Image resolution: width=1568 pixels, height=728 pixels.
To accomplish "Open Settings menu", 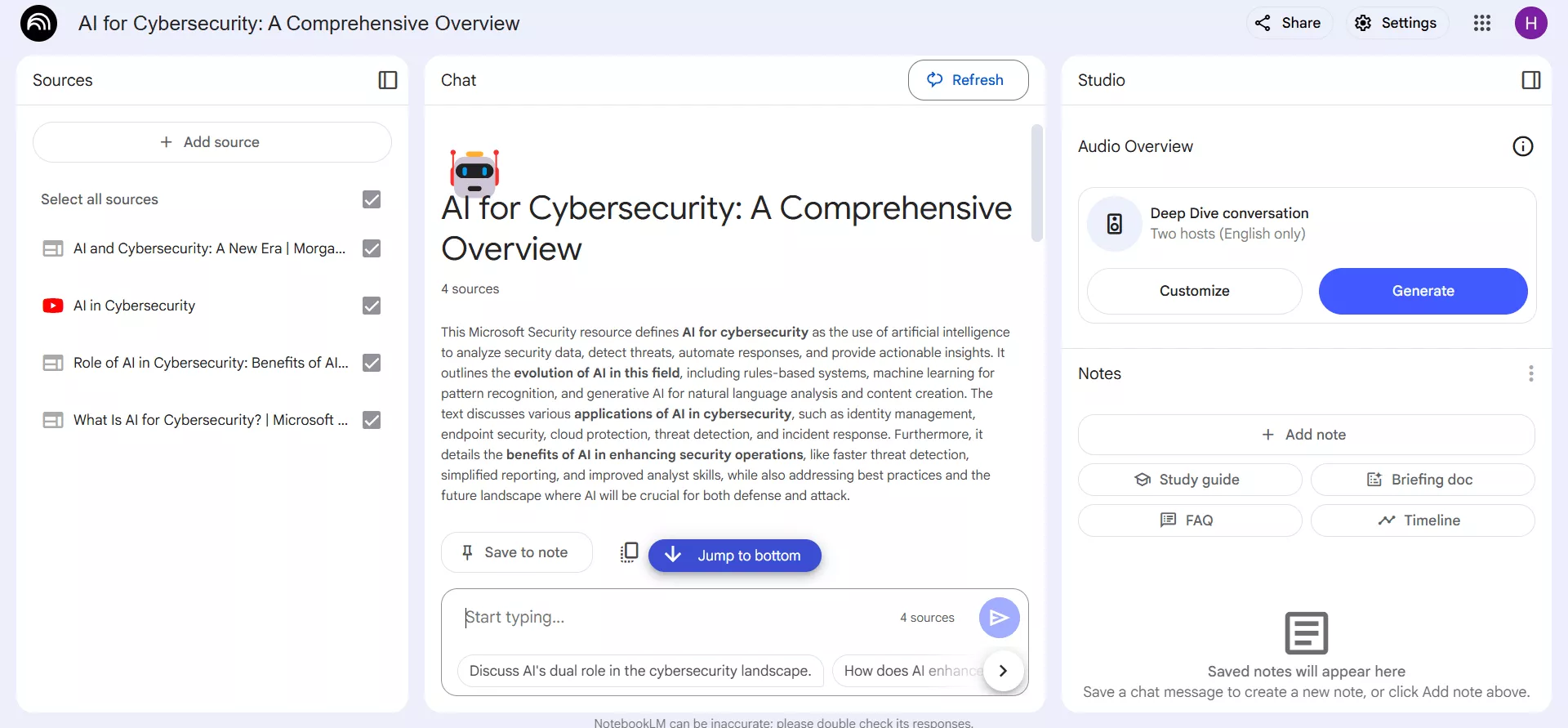I will (x=1396, y=23).
